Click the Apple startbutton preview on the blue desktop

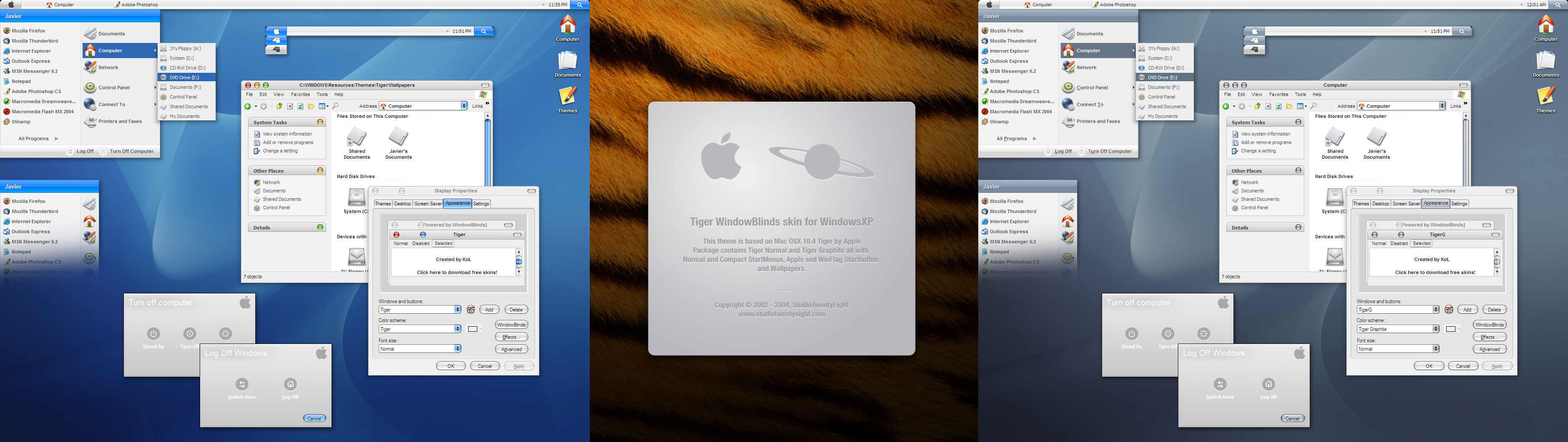(276, 31)
